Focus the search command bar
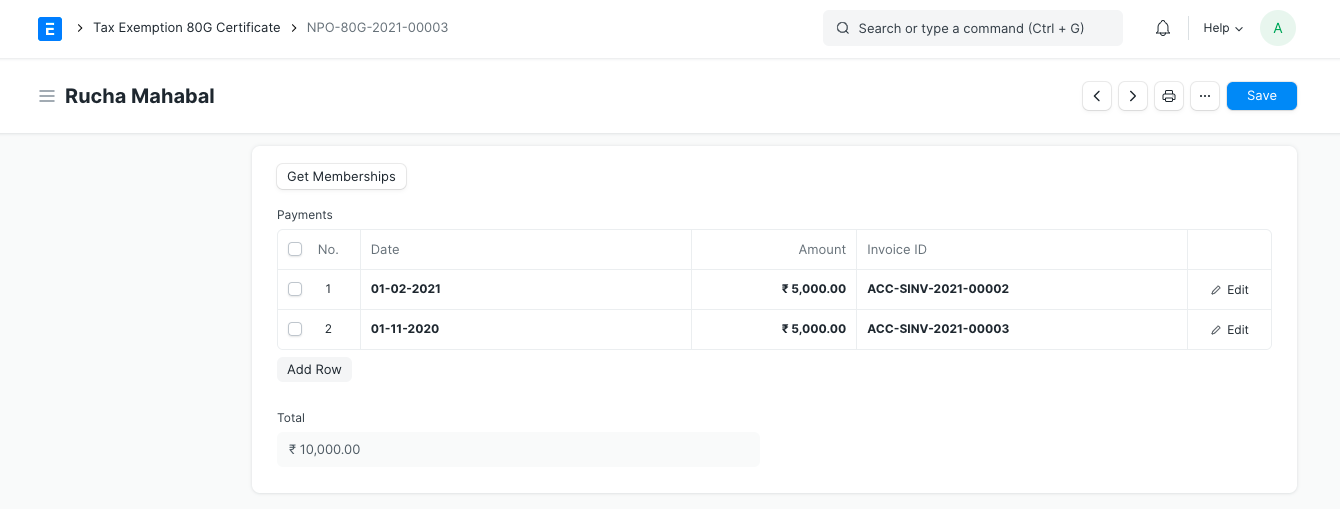Image resolution: width=1340 pixels, height=509 pixels. pos(972,28)
